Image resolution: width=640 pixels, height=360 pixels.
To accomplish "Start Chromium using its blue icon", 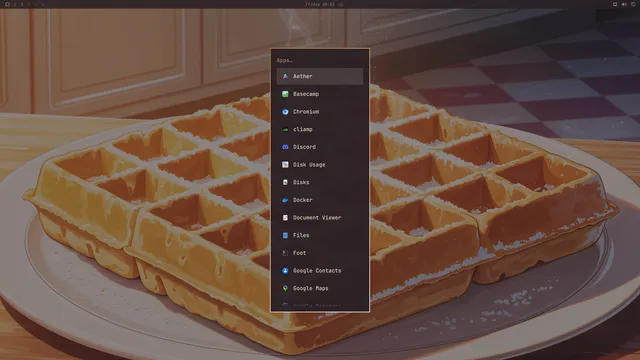I will [x=285, y=111].
